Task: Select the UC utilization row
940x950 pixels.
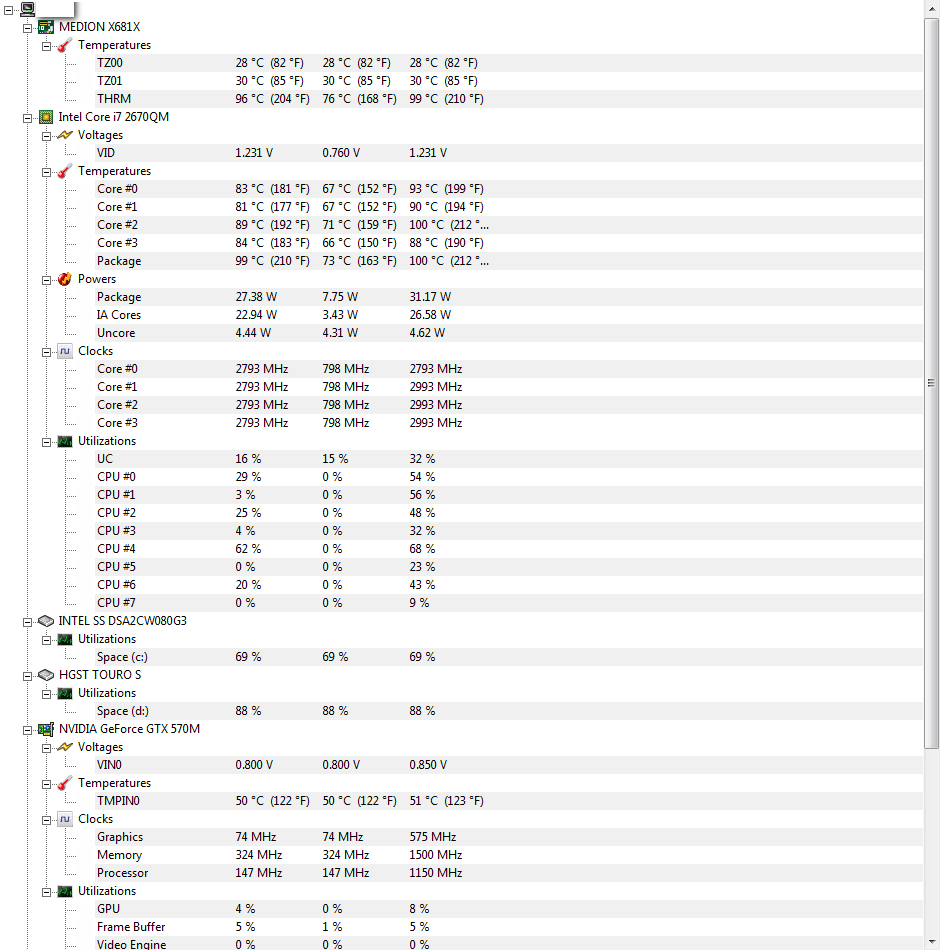Action: coord(509,459)
